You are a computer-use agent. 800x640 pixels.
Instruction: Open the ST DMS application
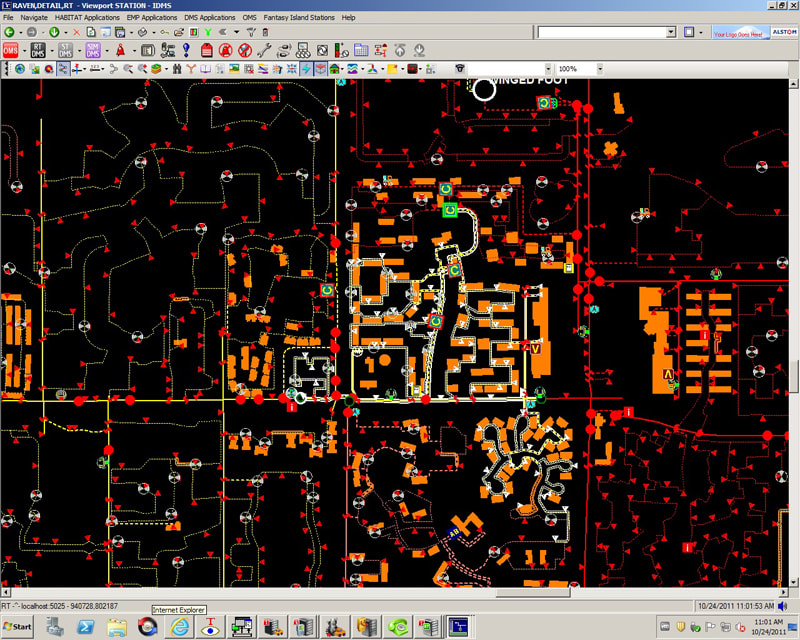[x=65, y=50]
